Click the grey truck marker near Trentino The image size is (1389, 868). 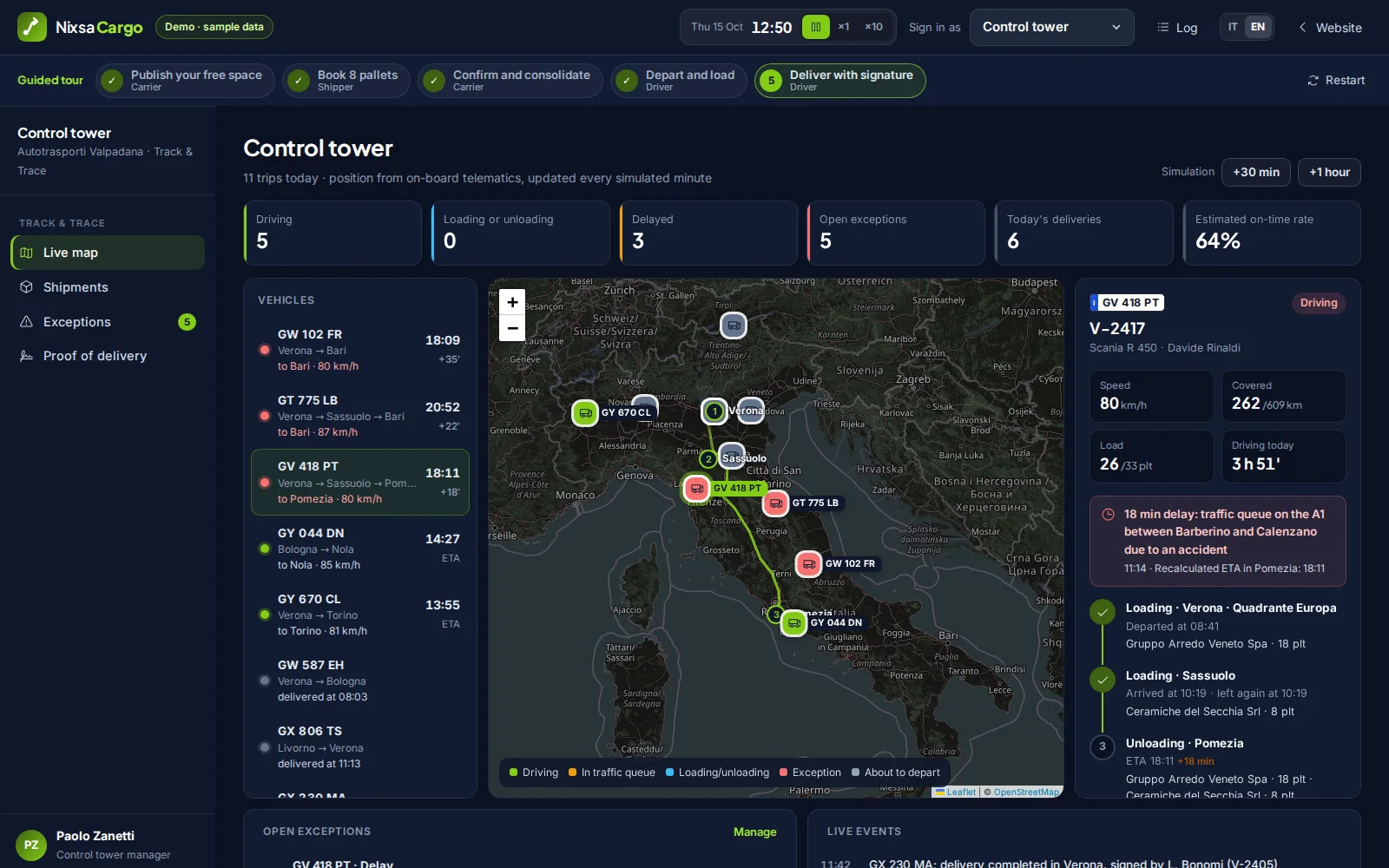tap(734, 325)
